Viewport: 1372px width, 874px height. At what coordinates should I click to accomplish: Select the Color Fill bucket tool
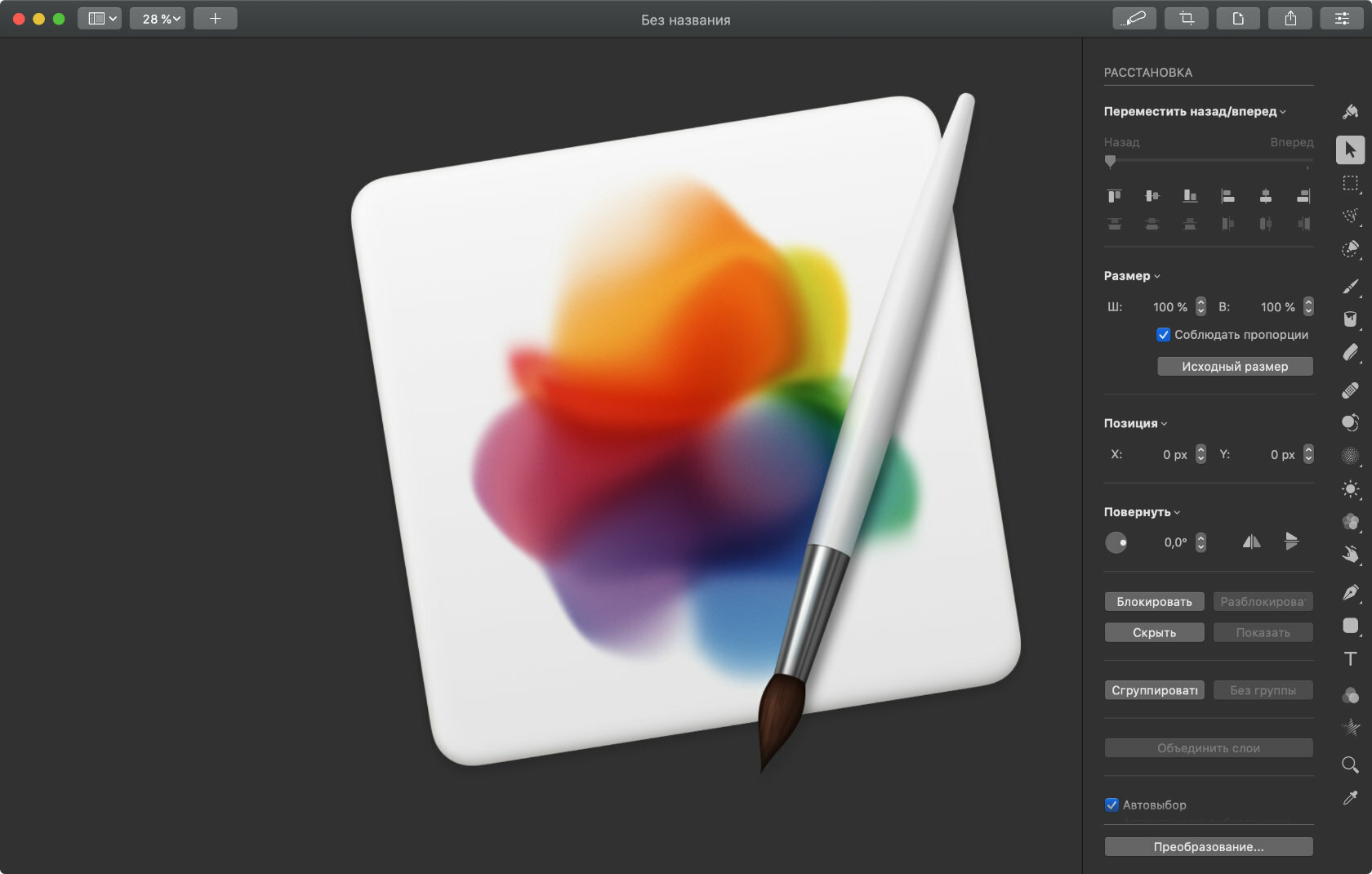1350,319
